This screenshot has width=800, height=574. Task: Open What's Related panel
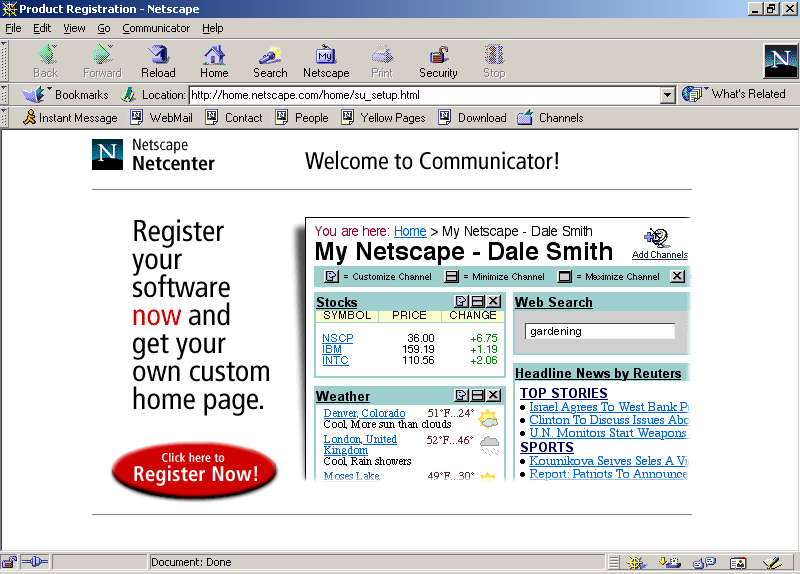(734, 94)
